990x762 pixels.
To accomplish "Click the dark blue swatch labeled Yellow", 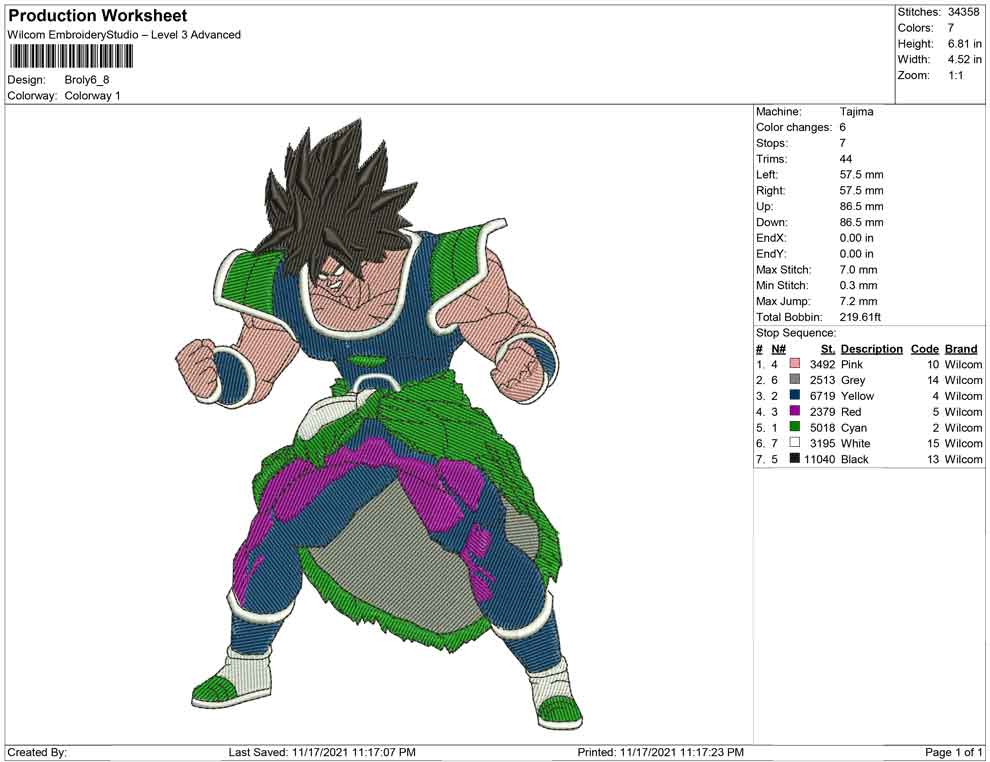I will point(795,396).
